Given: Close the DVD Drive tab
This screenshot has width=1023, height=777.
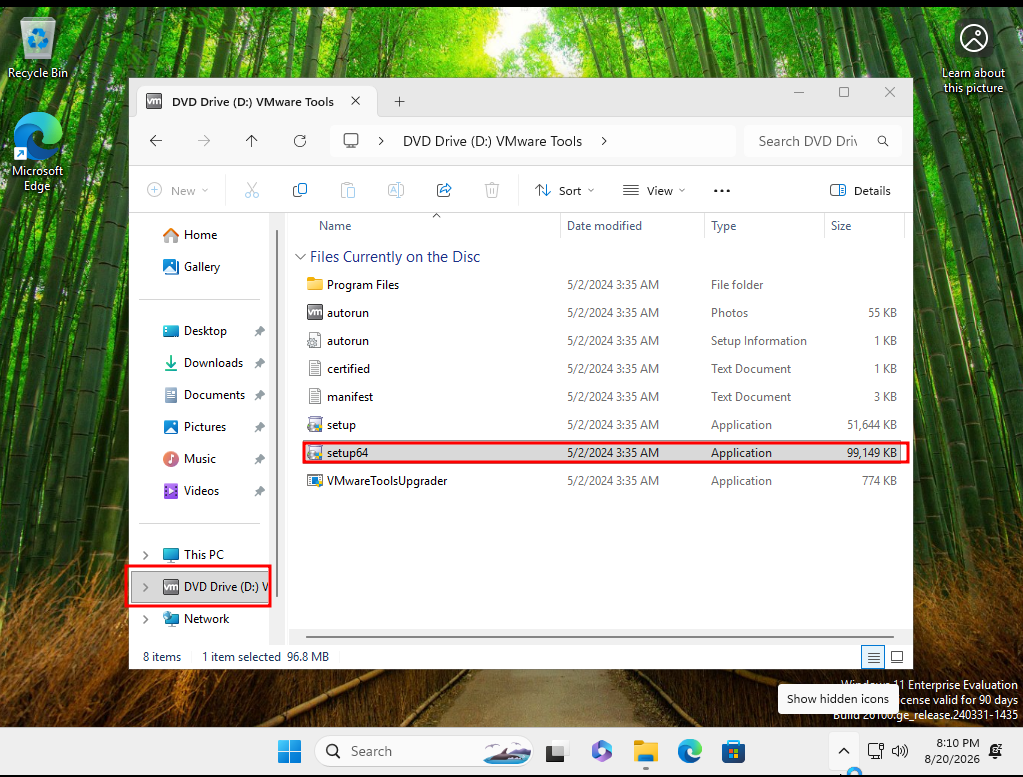Looking at the screenshot, I should point(356,101).
